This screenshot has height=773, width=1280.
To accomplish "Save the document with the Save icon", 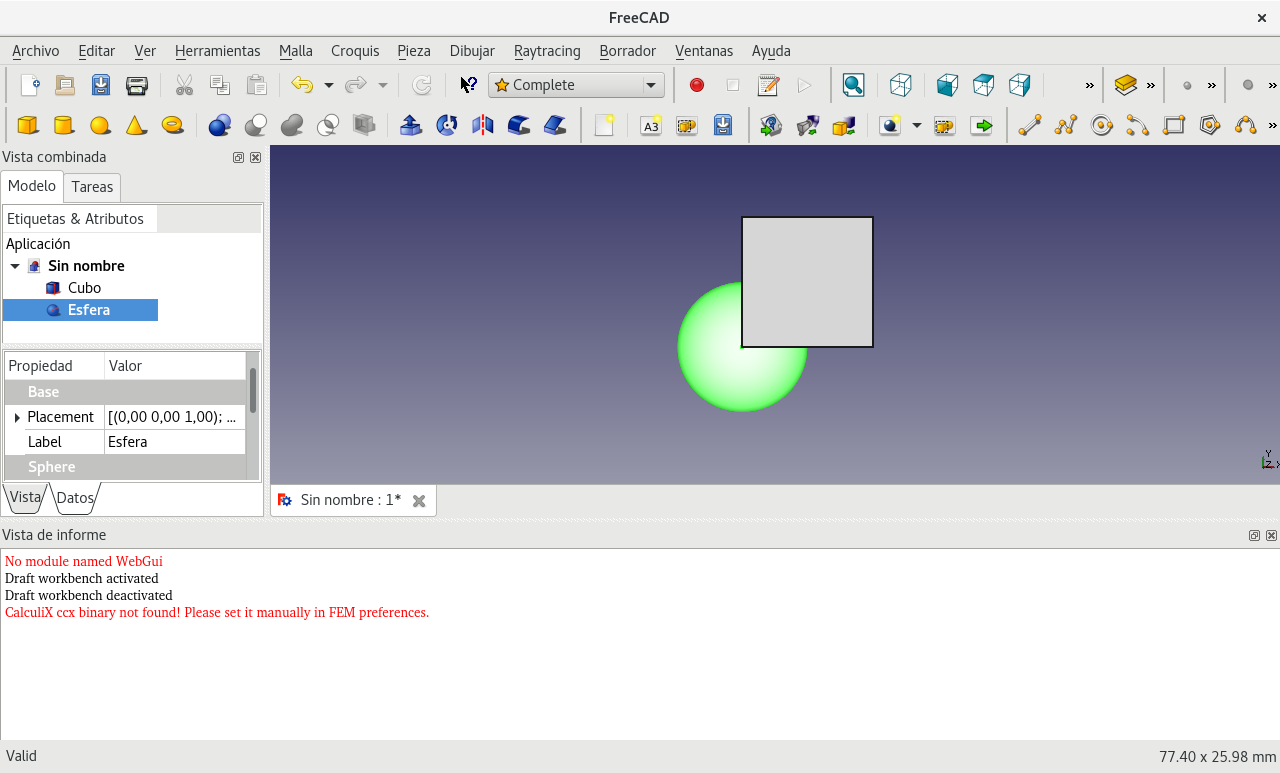I will point(101,85).
